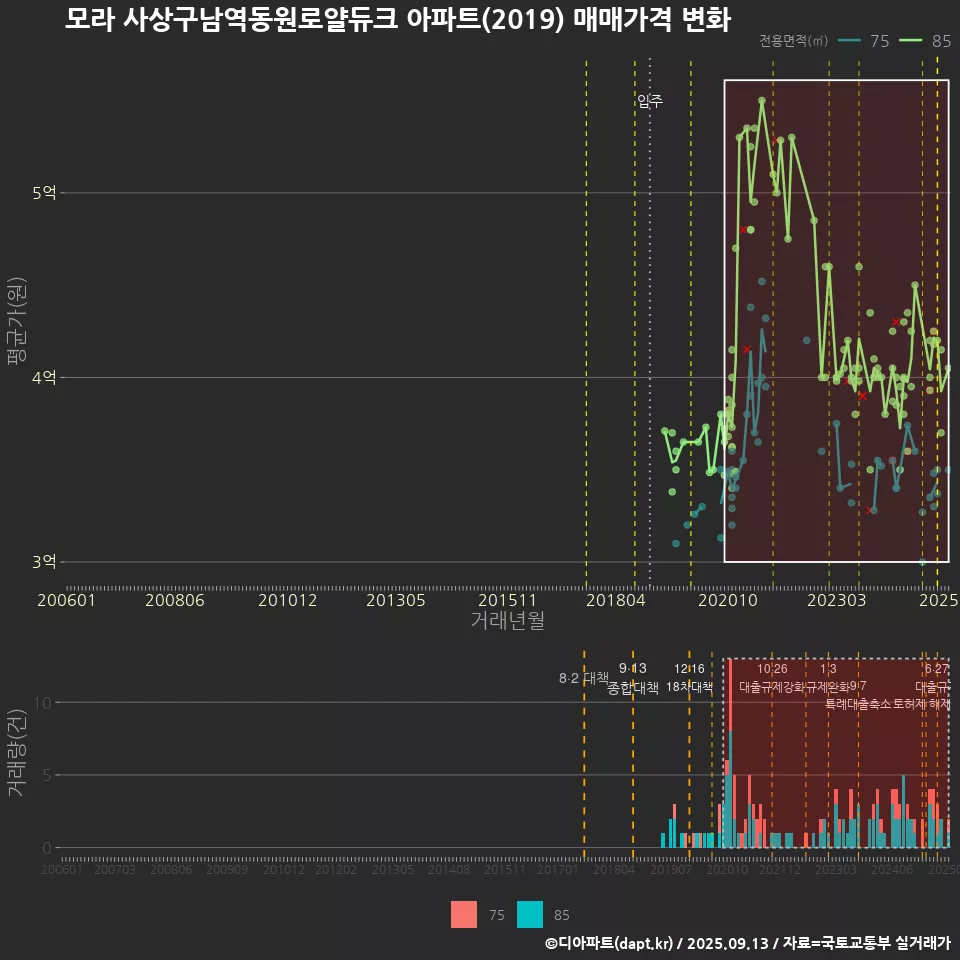Image resolution: width=960 pixels, height=960 pixels.
Task: Click the '85' label beside the cyan swatch
Action: coord(561,915)
